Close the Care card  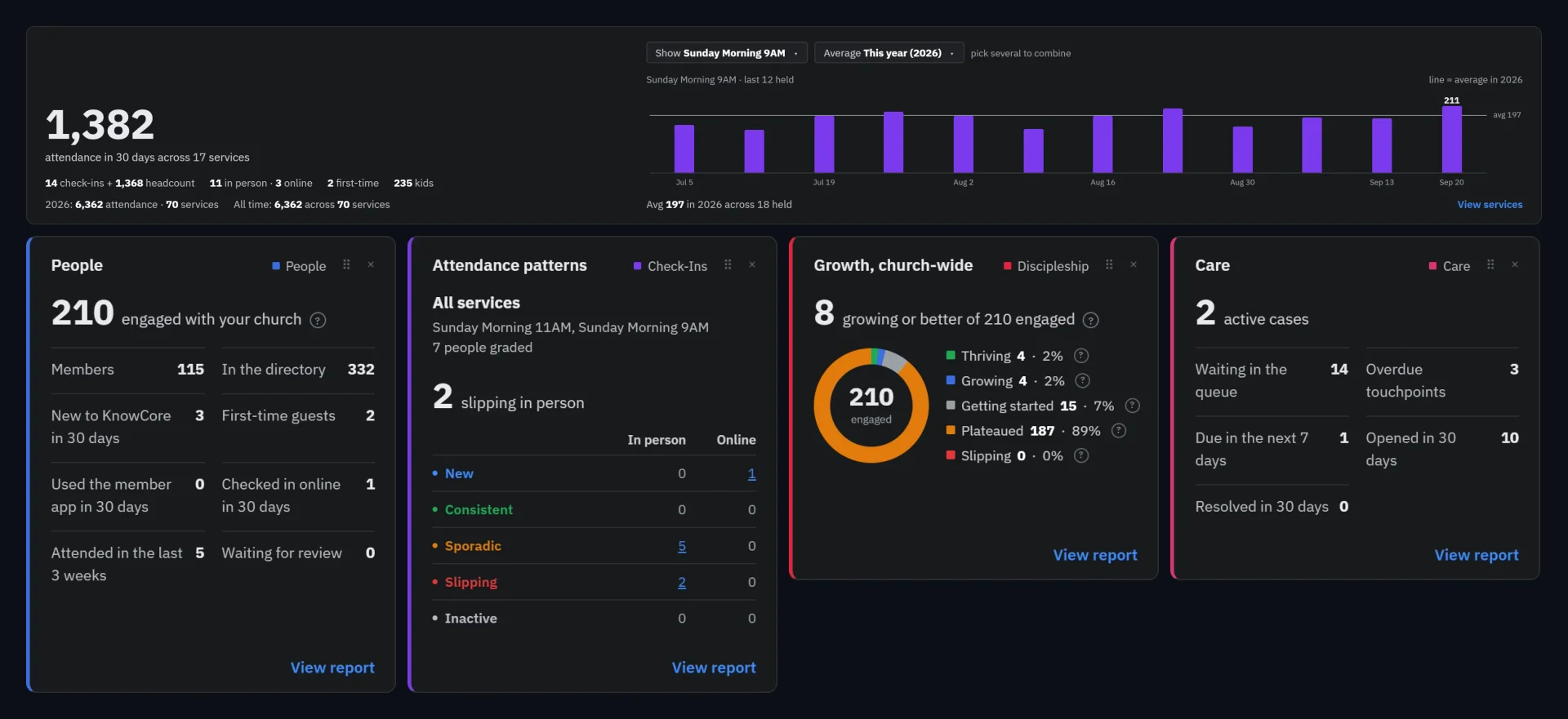click(1515, 264)
